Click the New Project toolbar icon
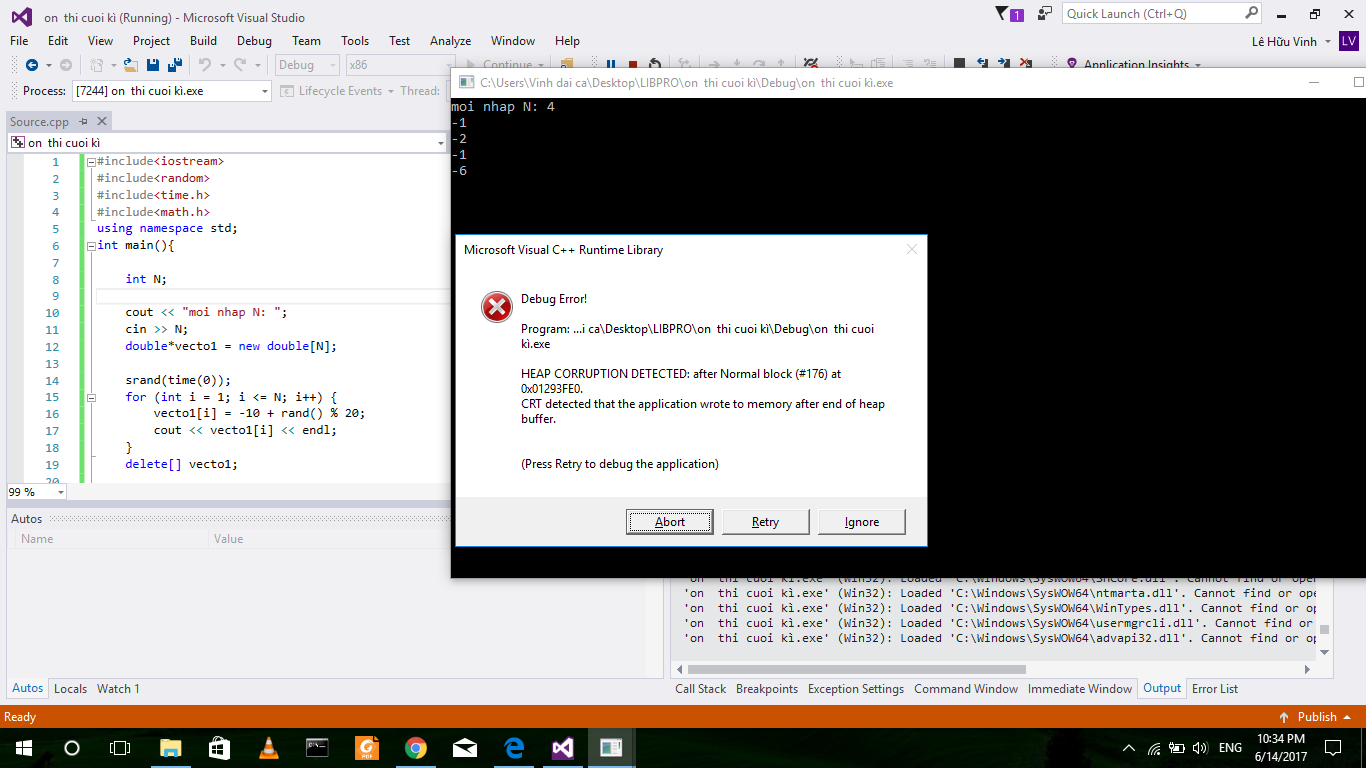This screenshot has width=1366, height=768. point(97,65)
